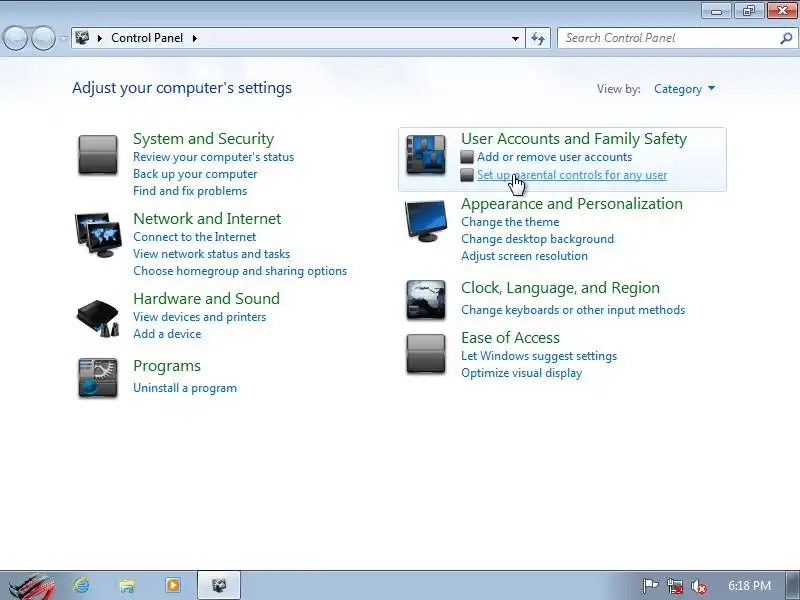Screen dimensions: 800x600
Task: Click View network status and tasks
Action: (212, 254)
